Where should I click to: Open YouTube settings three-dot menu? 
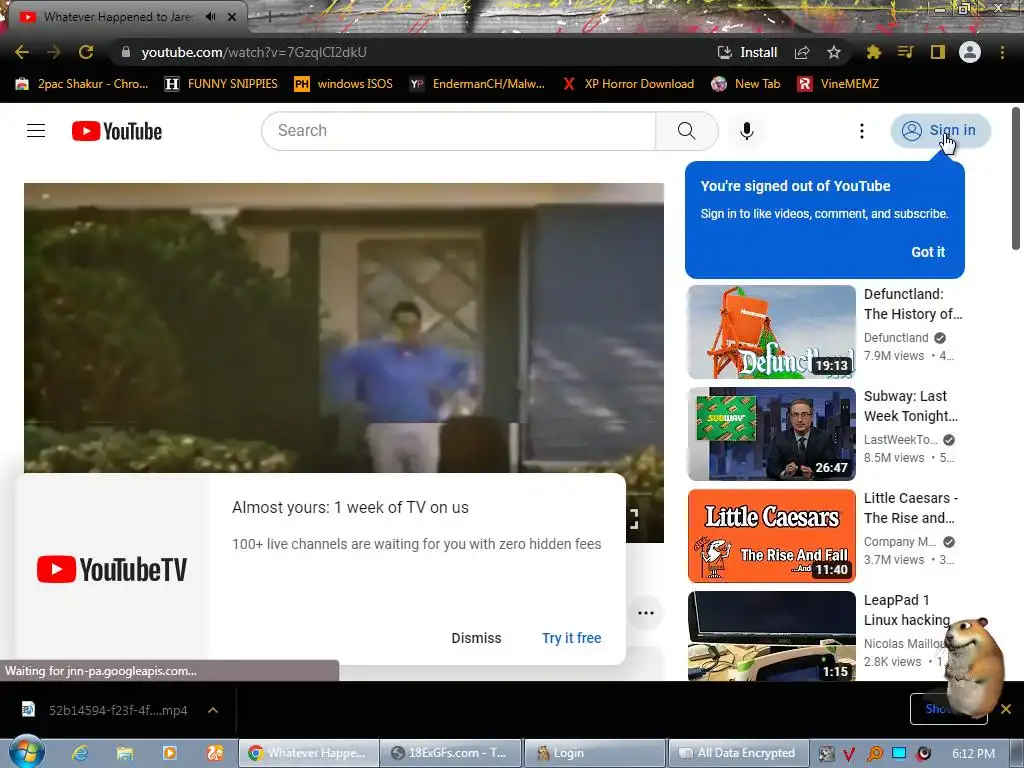point(862,131)
